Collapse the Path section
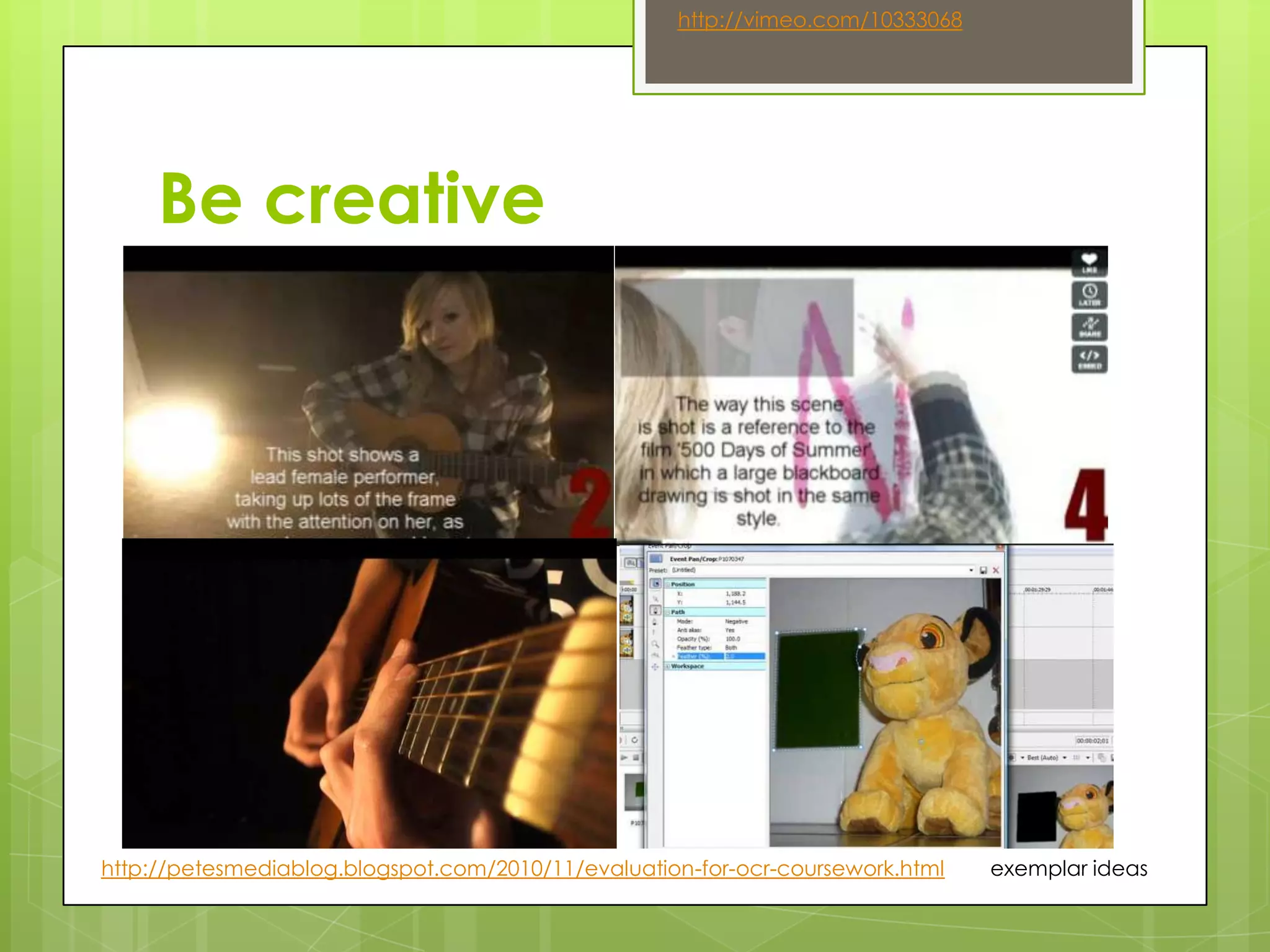This screenshot has width=1270, height=952. click(x=668, y=612)
